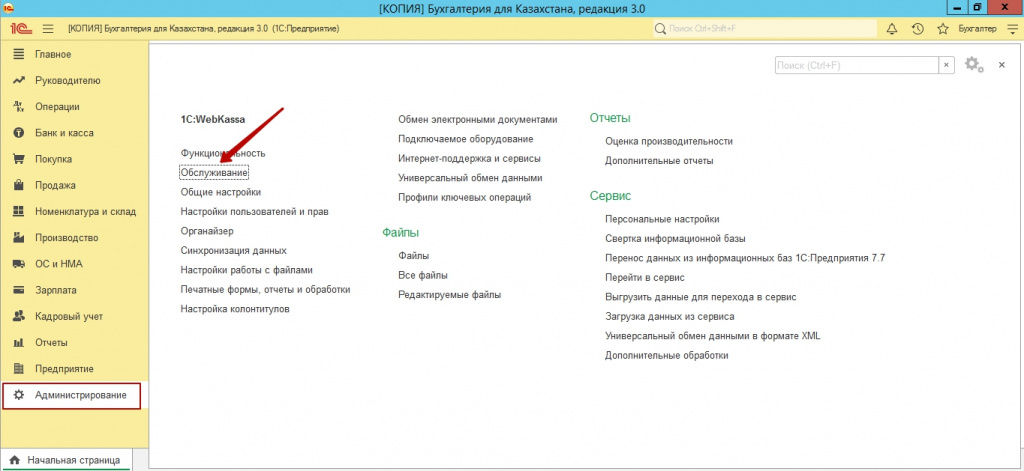Viewport: 1024px width, 471px height.
Task: Open Настройка колонтитулов
Action: point(235,309)
